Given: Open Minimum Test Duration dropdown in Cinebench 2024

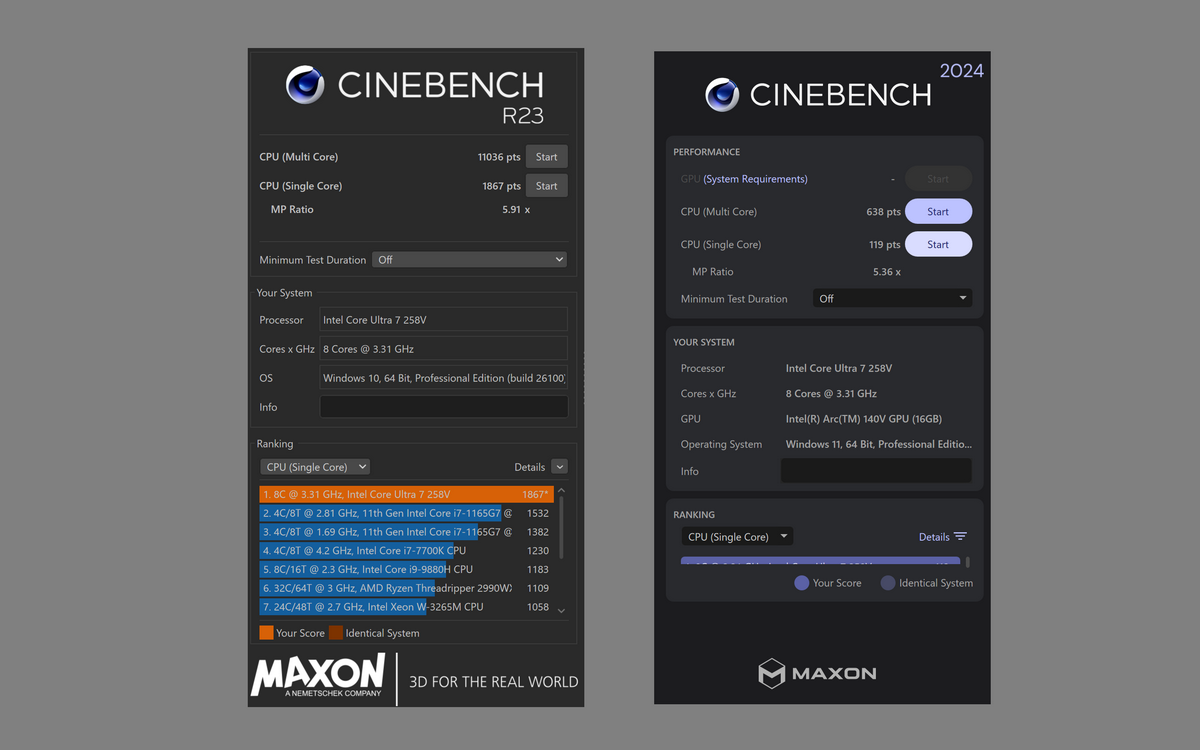Looking at the screenshot, I should (x=892, y=299).
